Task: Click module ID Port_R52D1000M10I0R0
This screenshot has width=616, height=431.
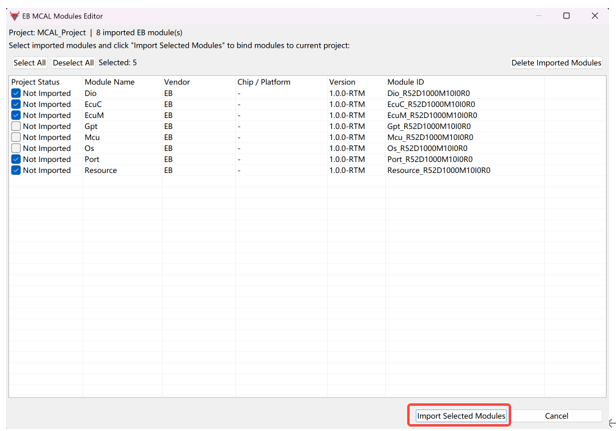Action: pyautogui.click(x=430, y=159)
